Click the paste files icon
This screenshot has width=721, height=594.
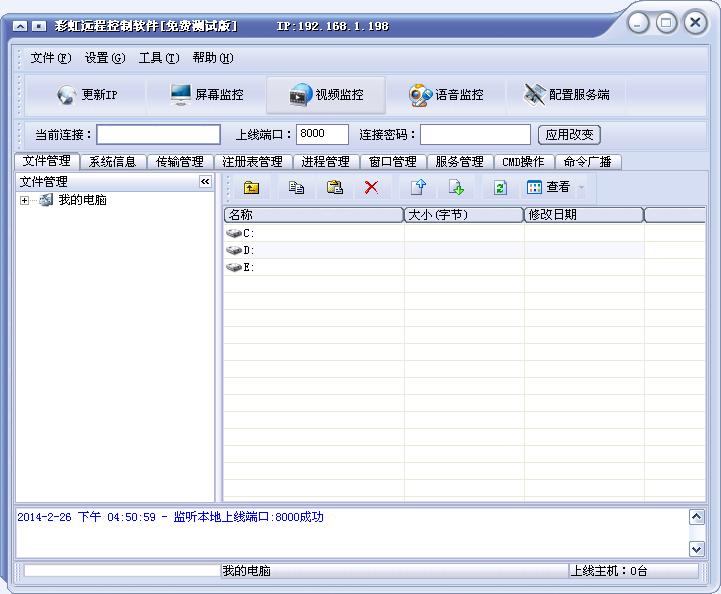[335, 188]
